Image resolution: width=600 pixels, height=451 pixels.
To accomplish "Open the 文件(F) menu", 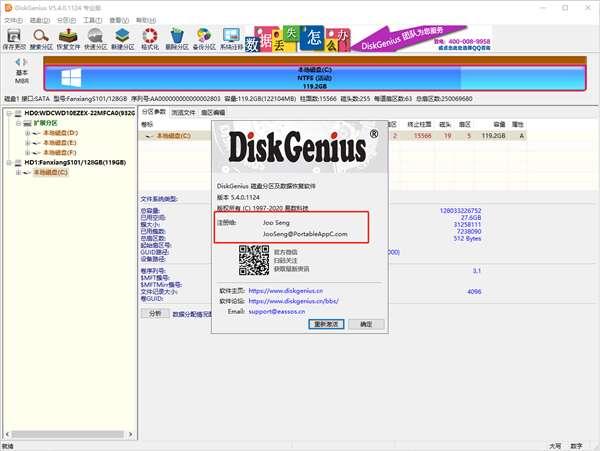I will pyautogui.click(x=13, y=20).
